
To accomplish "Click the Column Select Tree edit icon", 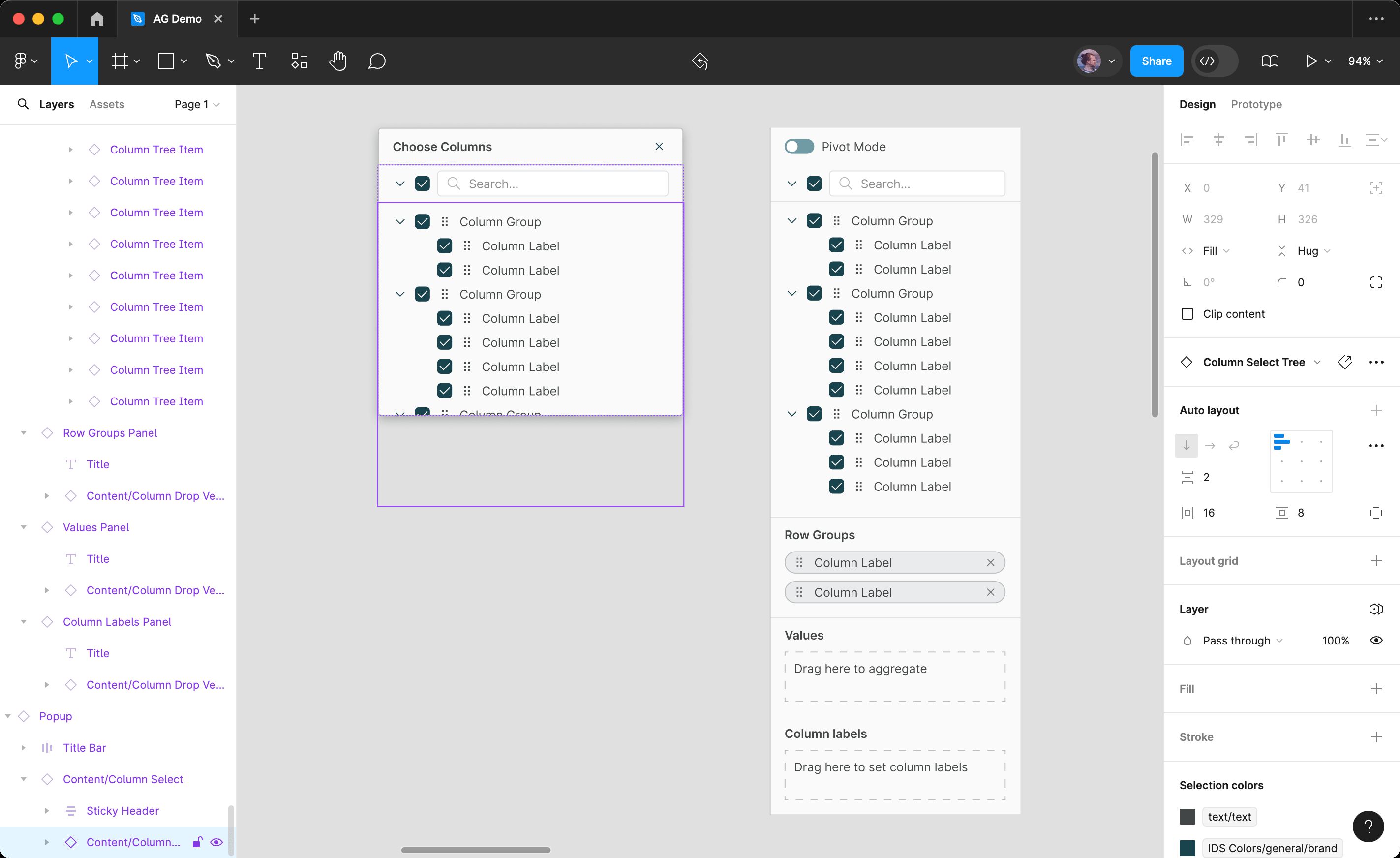I will click(1345, 361).
